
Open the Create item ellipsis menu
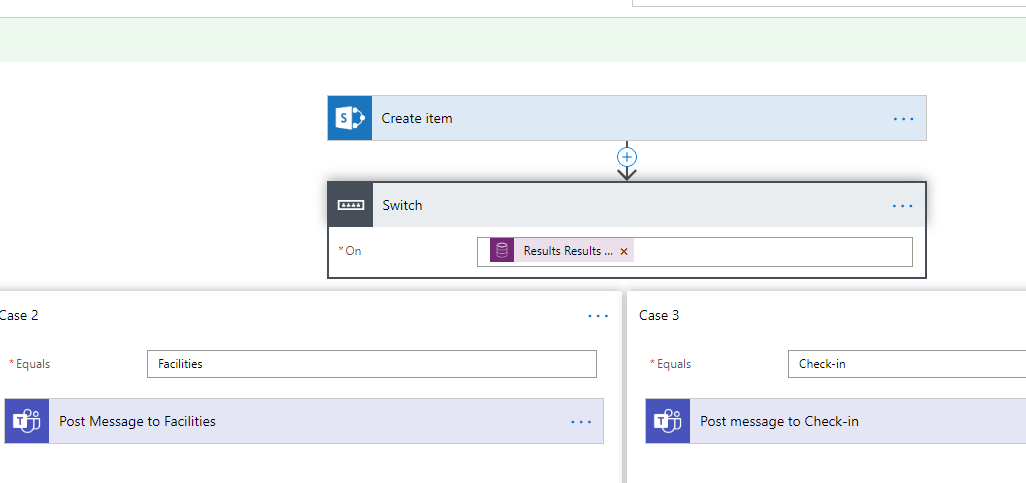903,118
